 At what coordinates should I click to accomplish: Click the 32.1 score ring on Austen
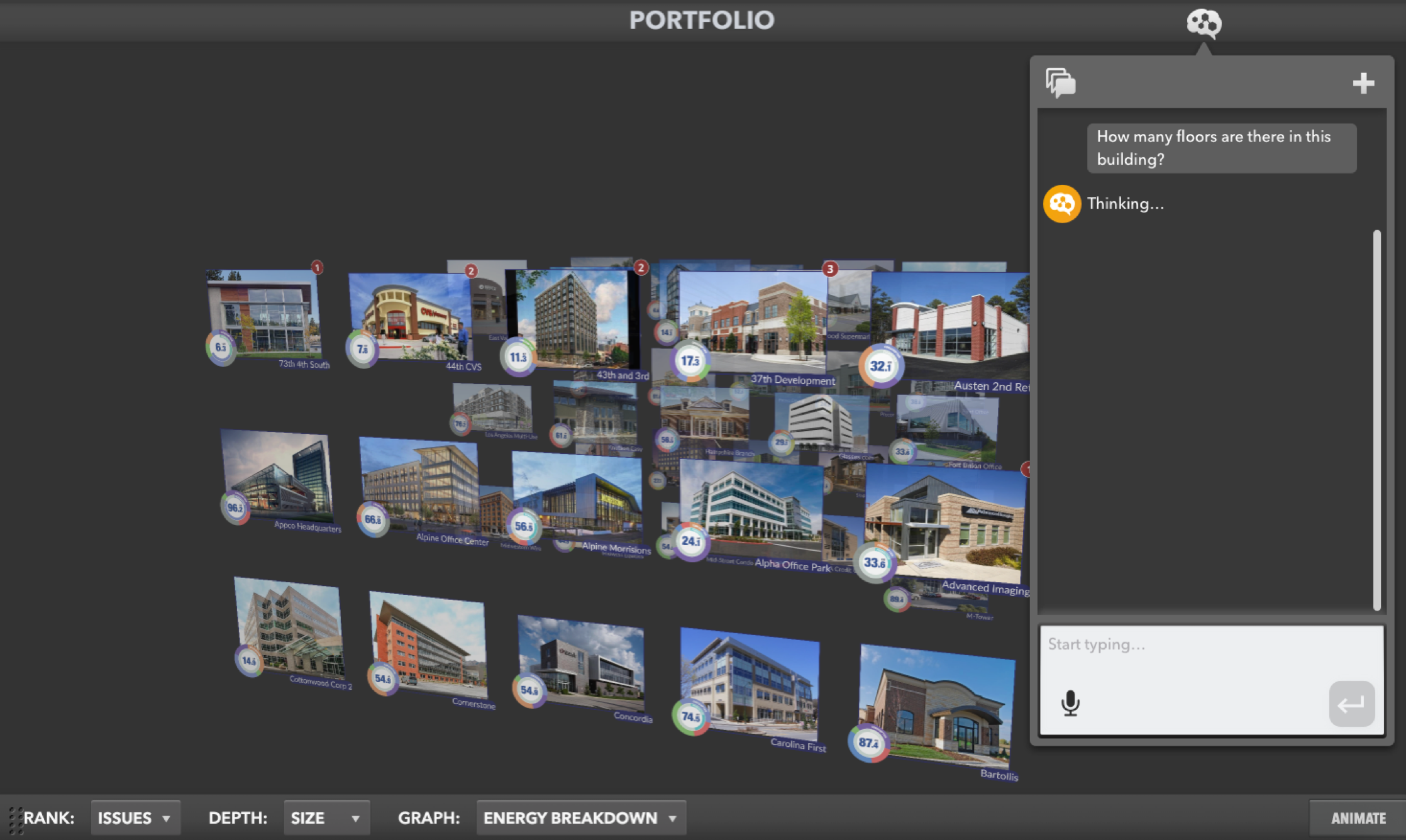click(880, 366)
